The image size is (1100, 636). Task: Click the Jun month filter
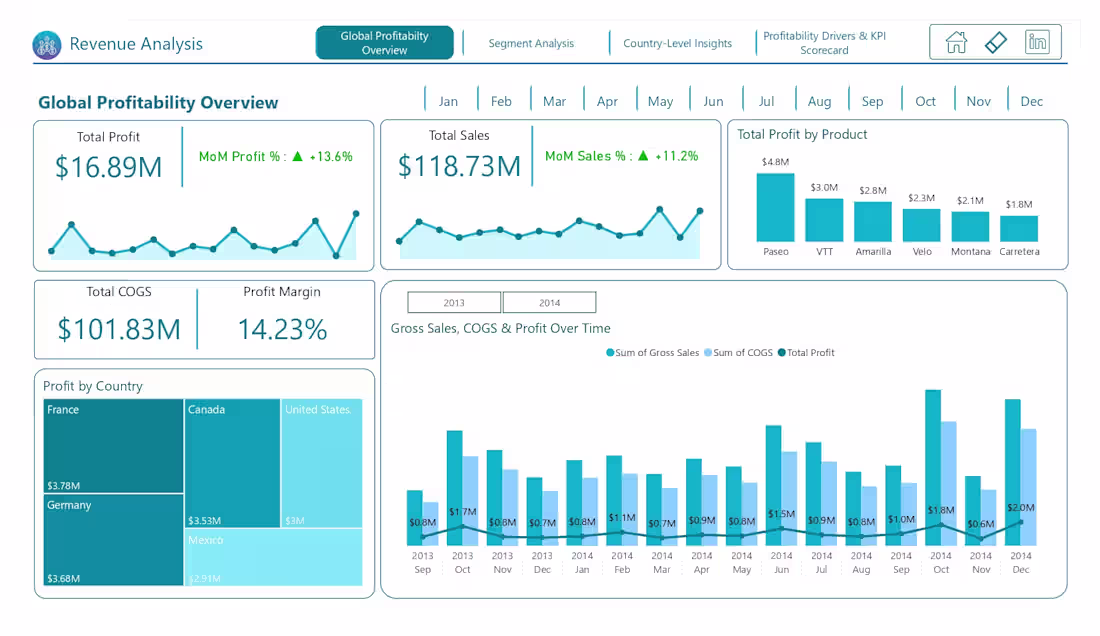(714, 100)
